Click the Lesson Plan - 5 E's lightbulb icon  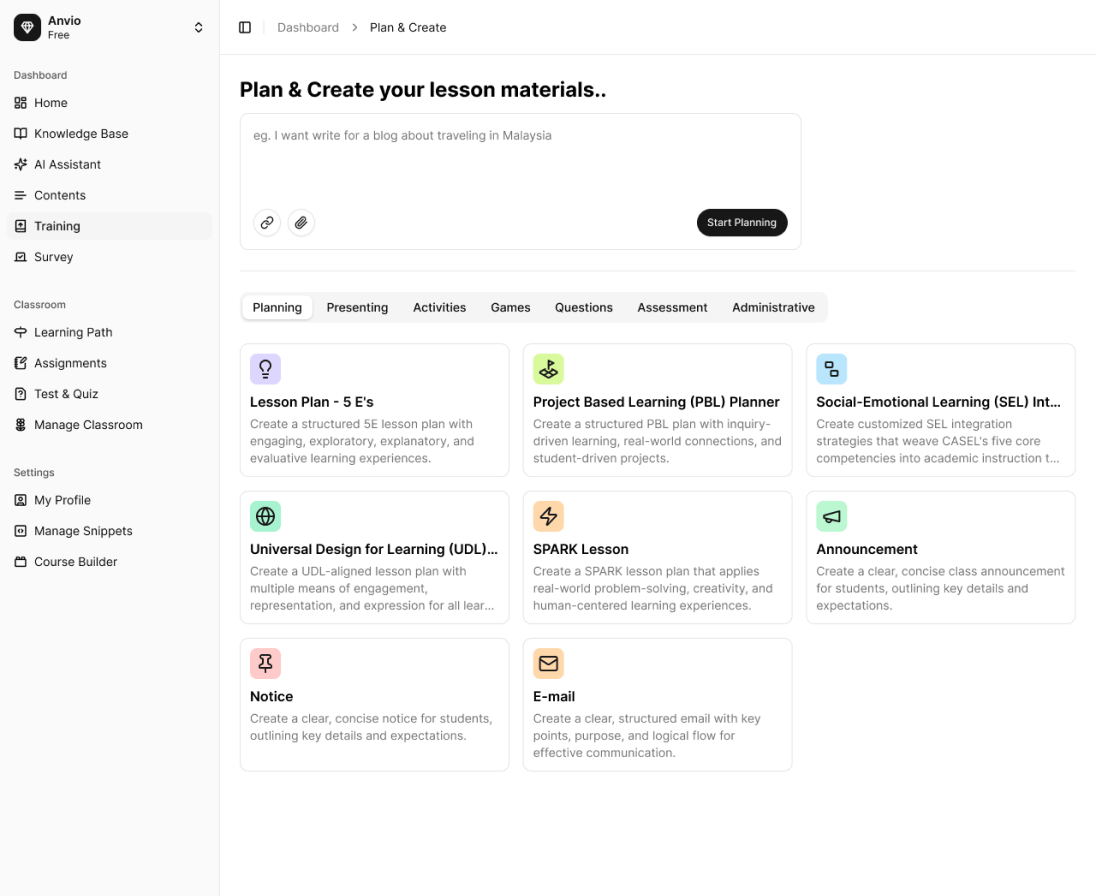click(x=265, y=369)
